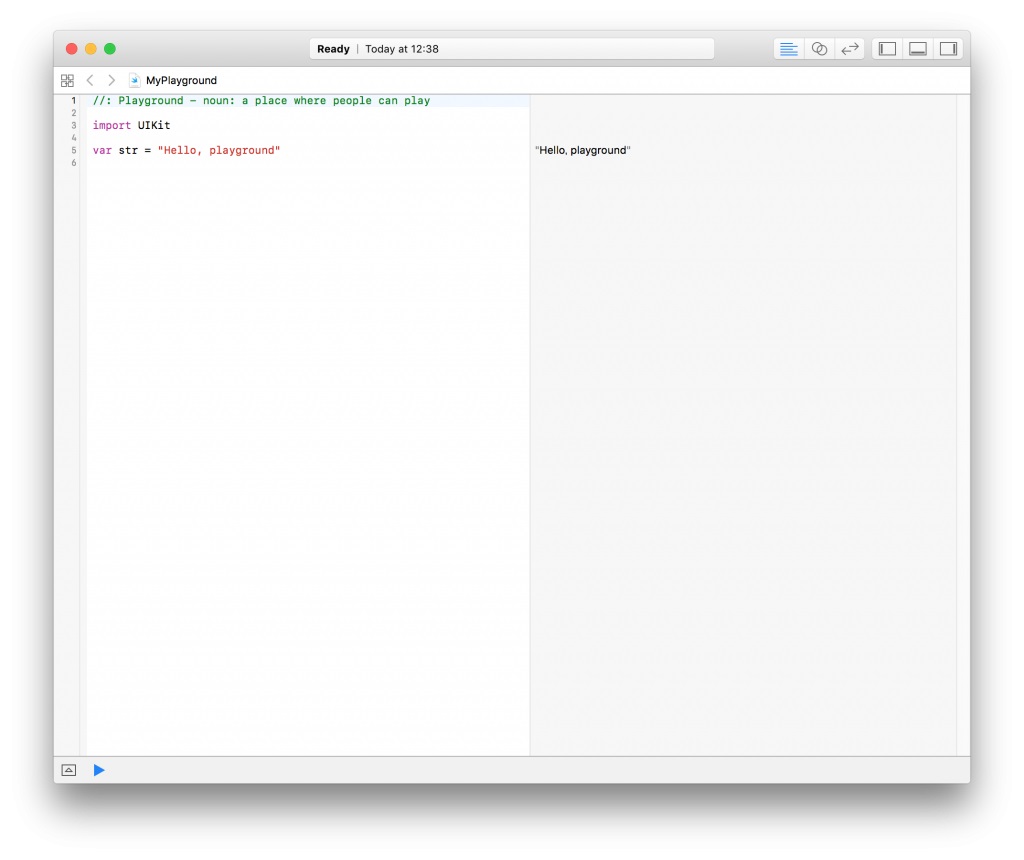Show the debug area using the bottom-left icon
This screenshot has height=860, width=1024.
68,770
